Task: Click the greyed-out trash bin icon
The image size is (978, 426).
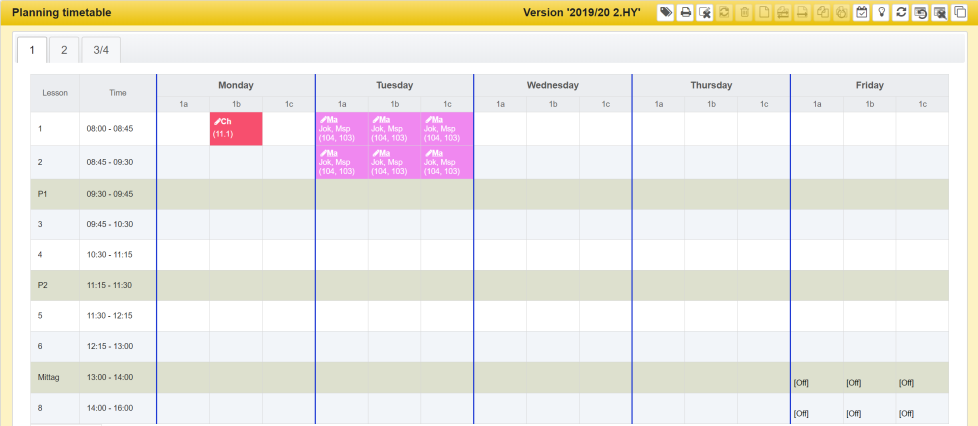Action: (744, 13)
